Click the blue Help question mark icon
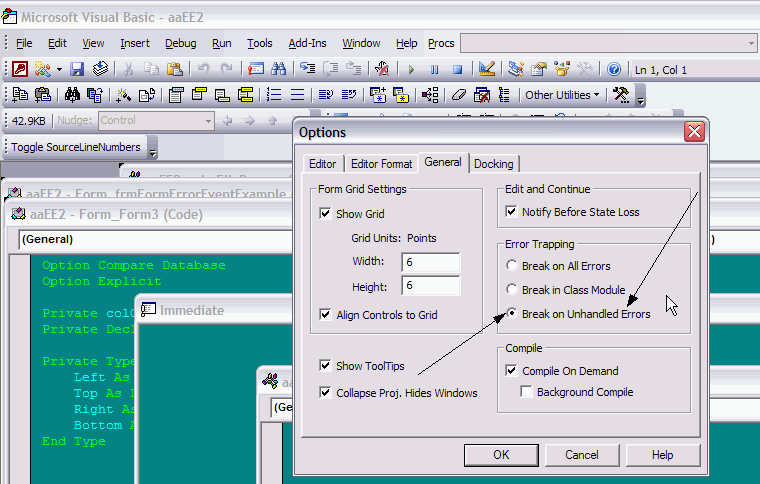Viewport: 760px width, 484px height. coord(614,69)
